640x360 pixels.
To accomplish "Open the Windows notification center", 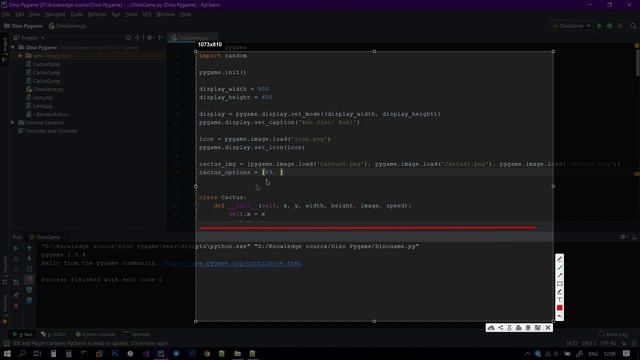I will click(627, 353).
